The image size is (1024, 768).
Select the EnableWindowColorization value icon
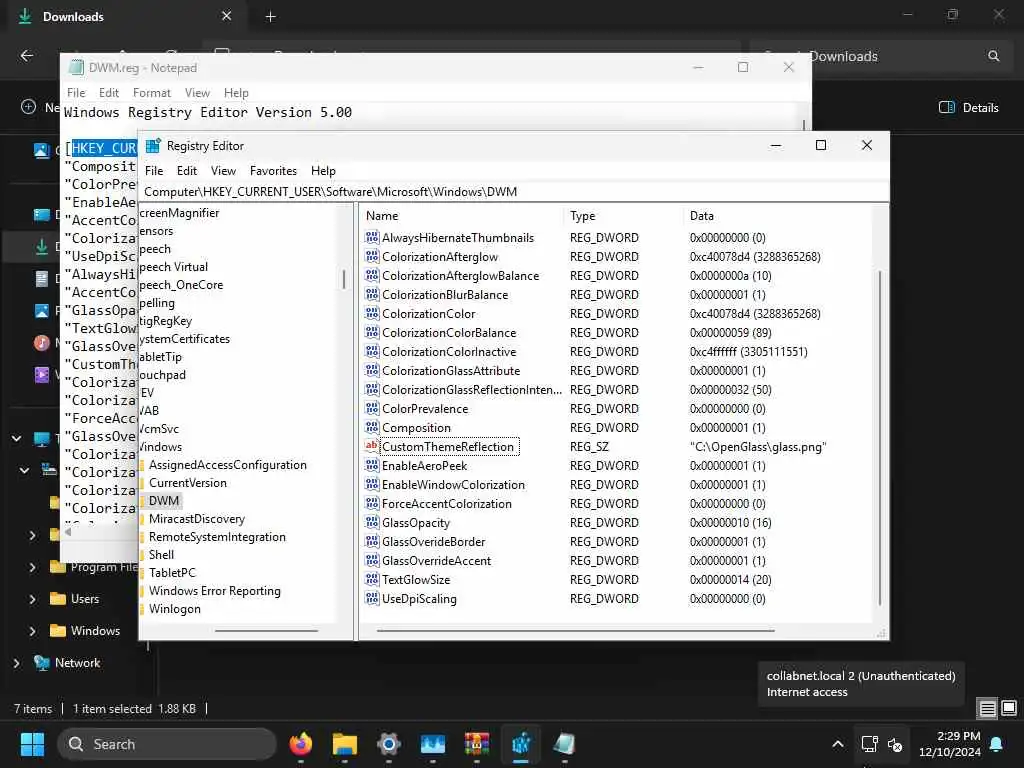(x=372, y=485)
